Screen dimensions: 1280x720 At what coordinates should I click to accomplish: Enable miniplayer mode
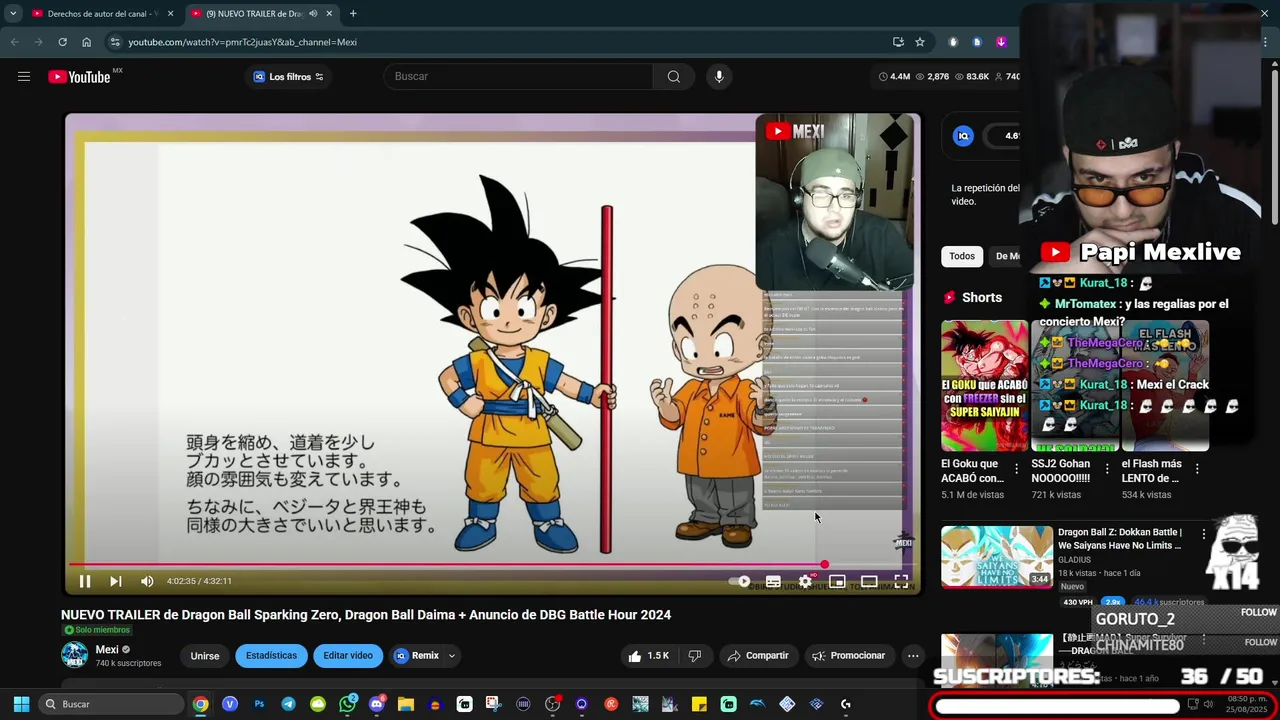(x=837, y=581)
